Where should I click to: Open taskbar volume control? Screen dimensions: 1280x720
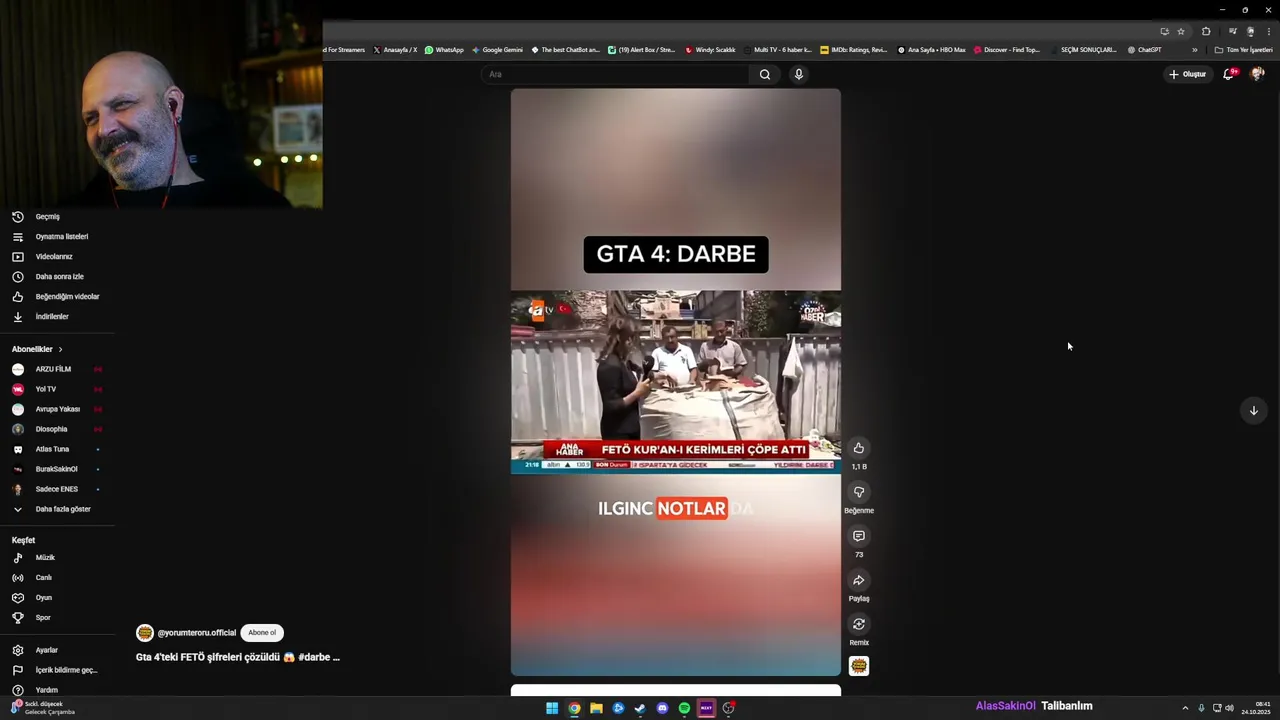click(x=1229, y=708)
